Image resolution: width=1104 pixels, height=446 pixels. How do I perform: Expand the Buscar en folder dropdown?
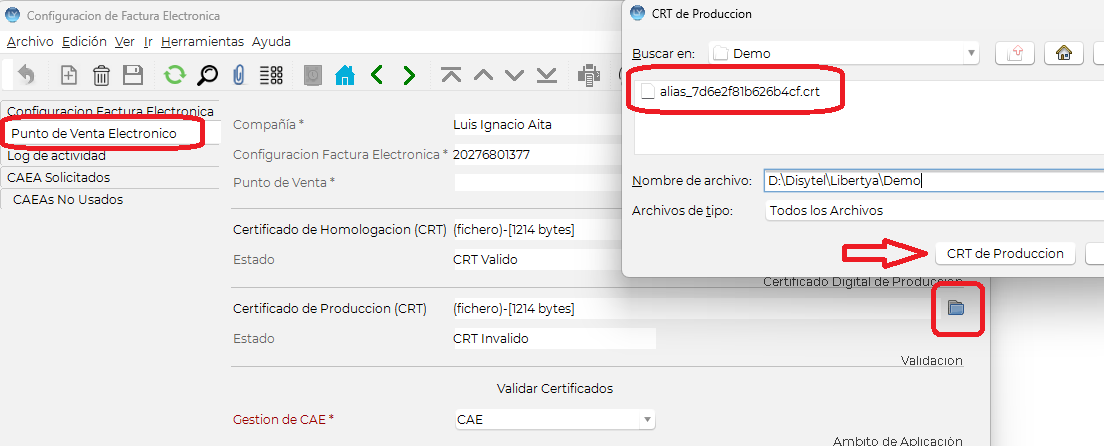click(x=972, y=53)
